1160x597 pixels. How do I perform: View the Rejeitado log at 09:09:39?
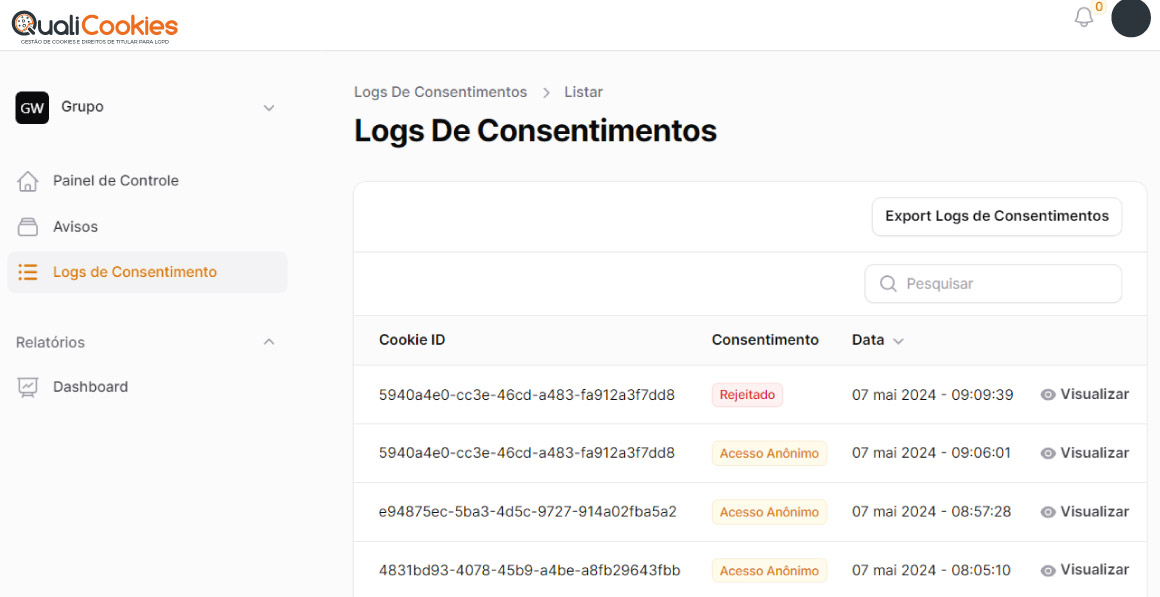(1084, 394)
